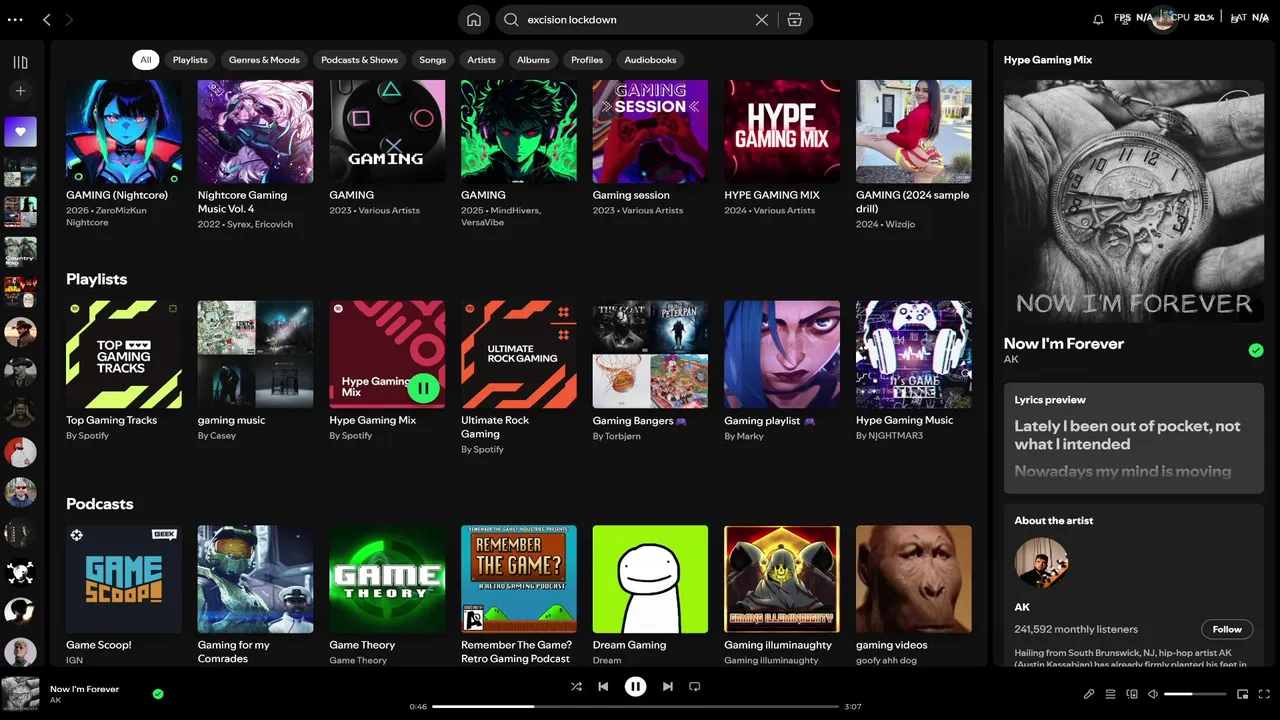Viewport: 1280px width, 720px height.
Task: Open Liked Songs heart tile
Action: click(20, 131)
